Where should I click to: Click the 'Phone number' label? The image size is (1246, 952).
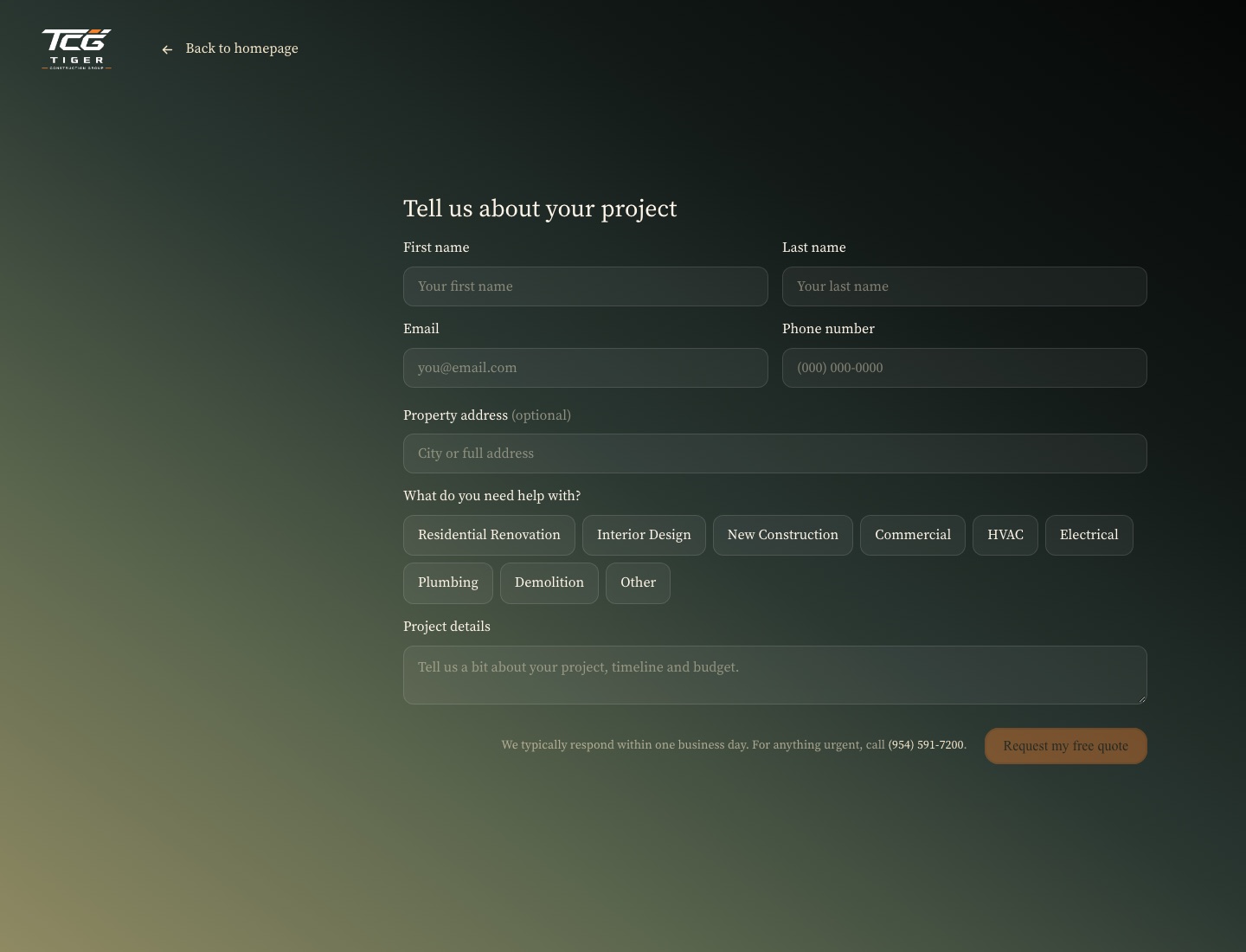coord(828,329)
